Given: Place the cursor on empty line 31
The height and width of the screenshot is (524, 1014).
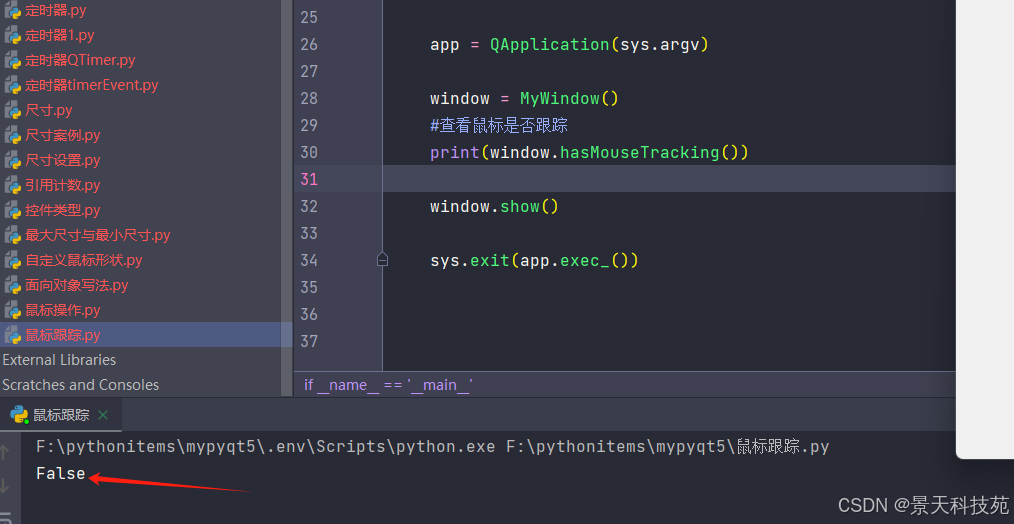Looking at the screenshot, I should pos(669,179).
